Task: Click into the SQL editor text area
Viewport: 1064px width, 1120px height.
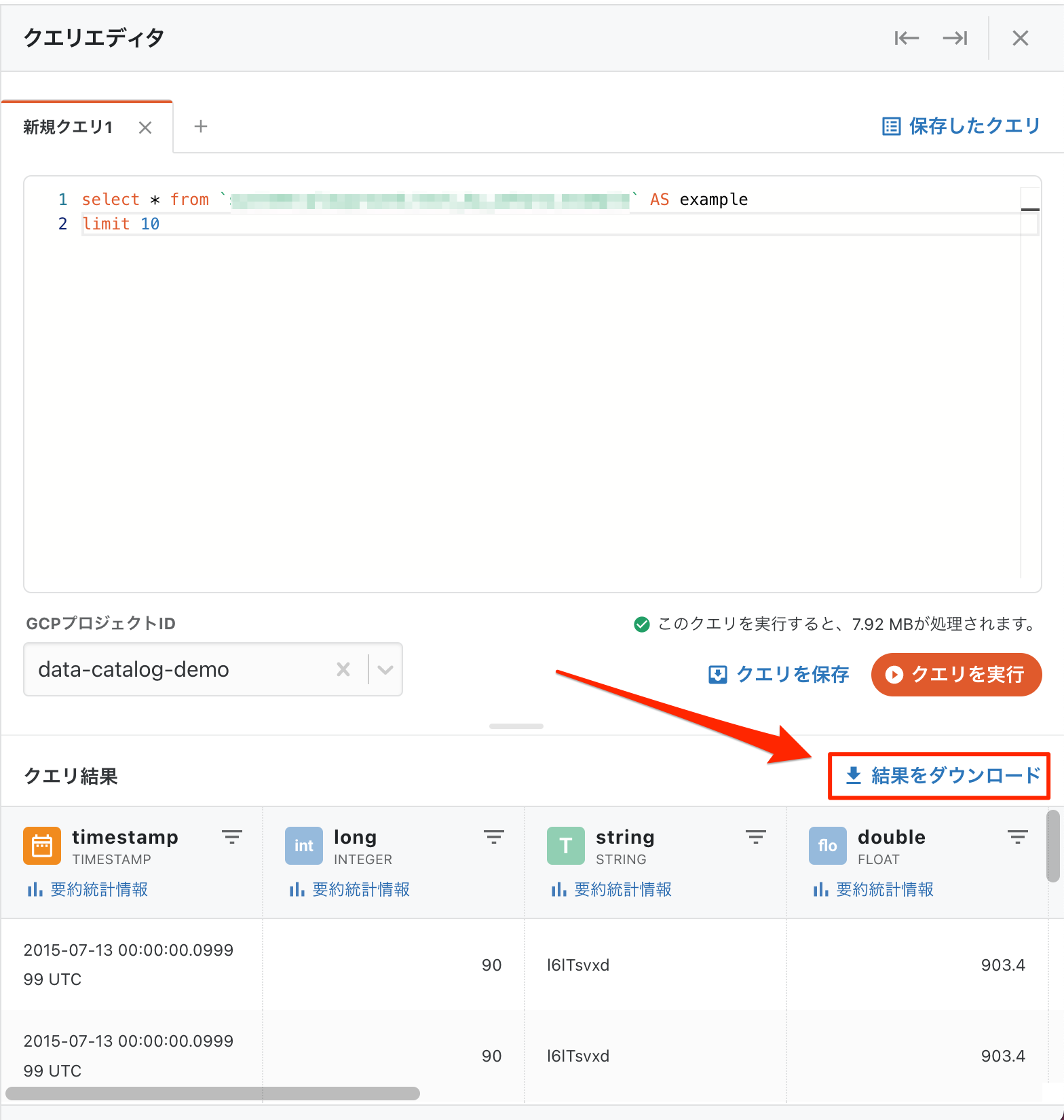Action: click(533, 384)
